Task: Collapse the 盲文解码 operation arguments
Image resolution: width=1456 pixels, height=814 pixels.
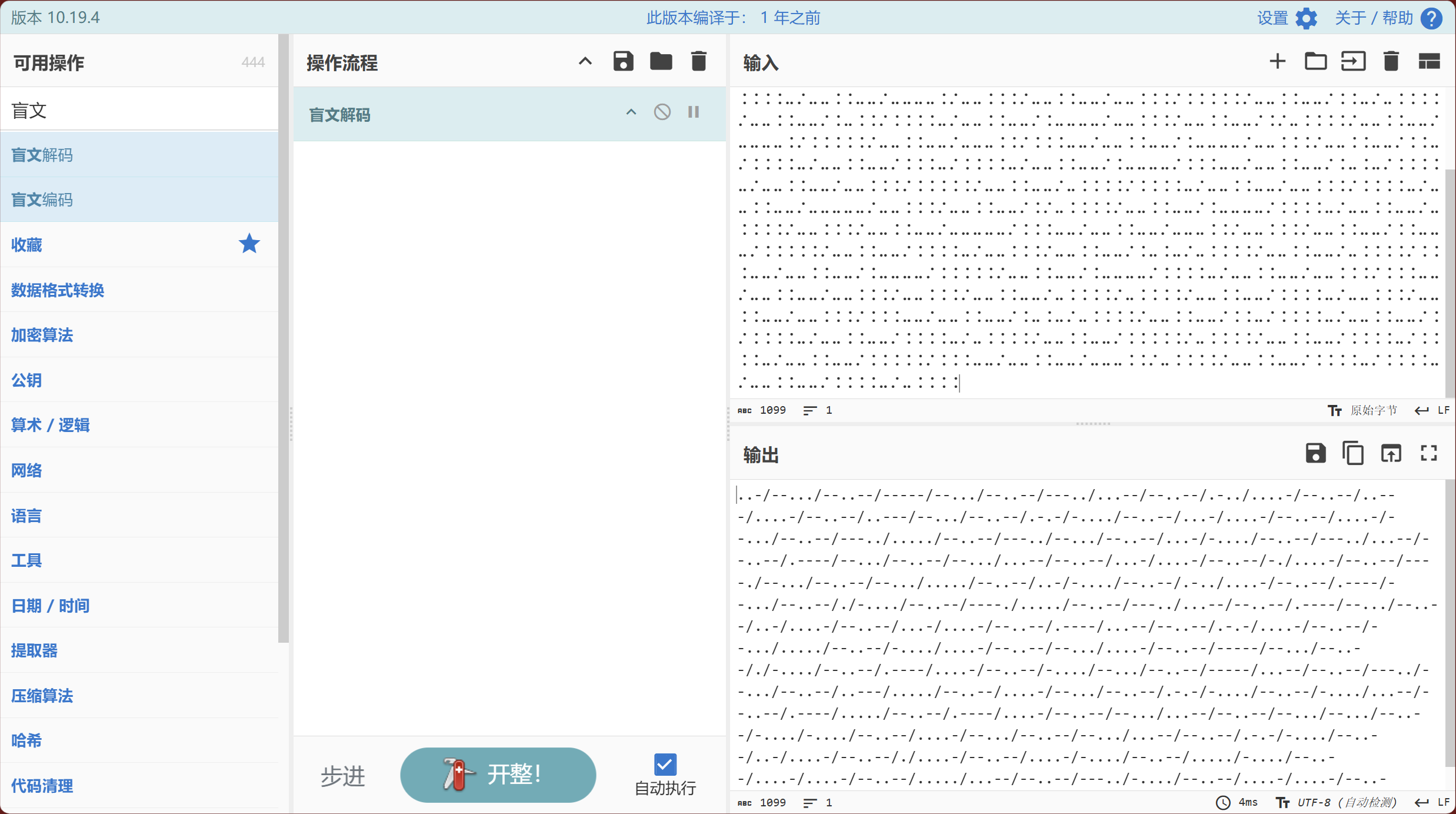Action: pos(631,112)
